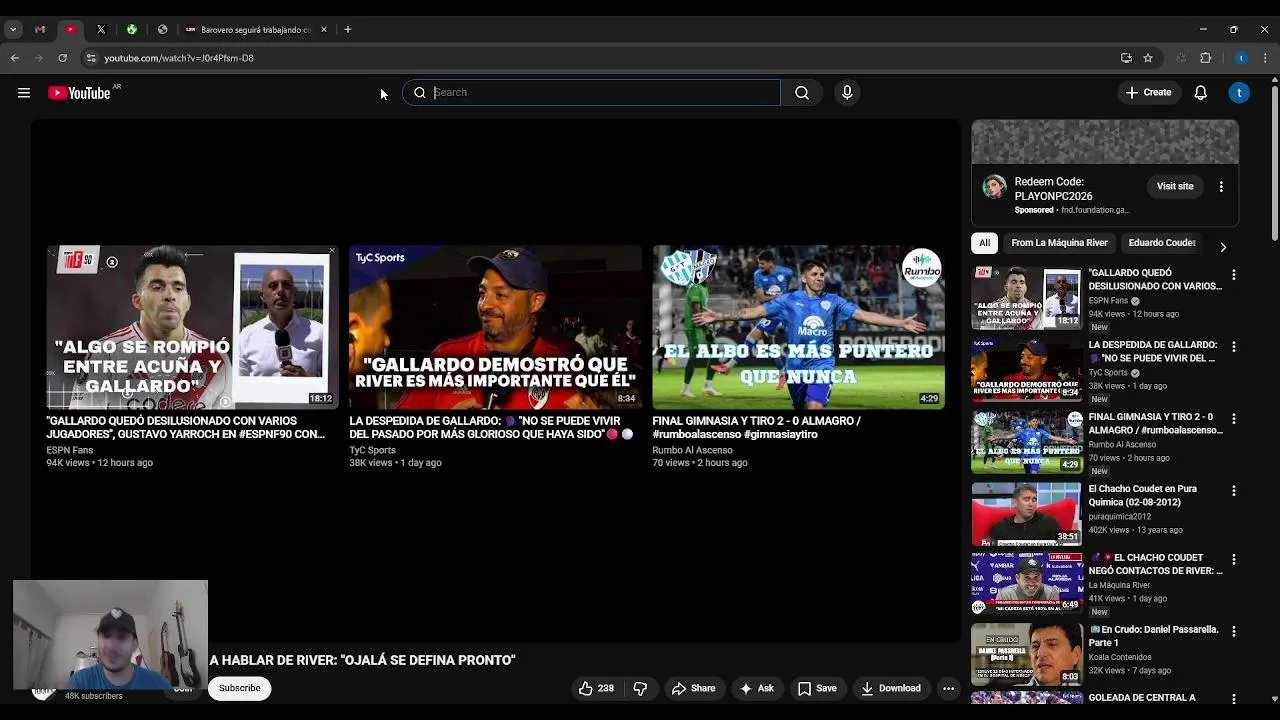The image size is (1280, 720).
Task: Open browser extensions puzzle icon
Action: tap(1205, 58)
